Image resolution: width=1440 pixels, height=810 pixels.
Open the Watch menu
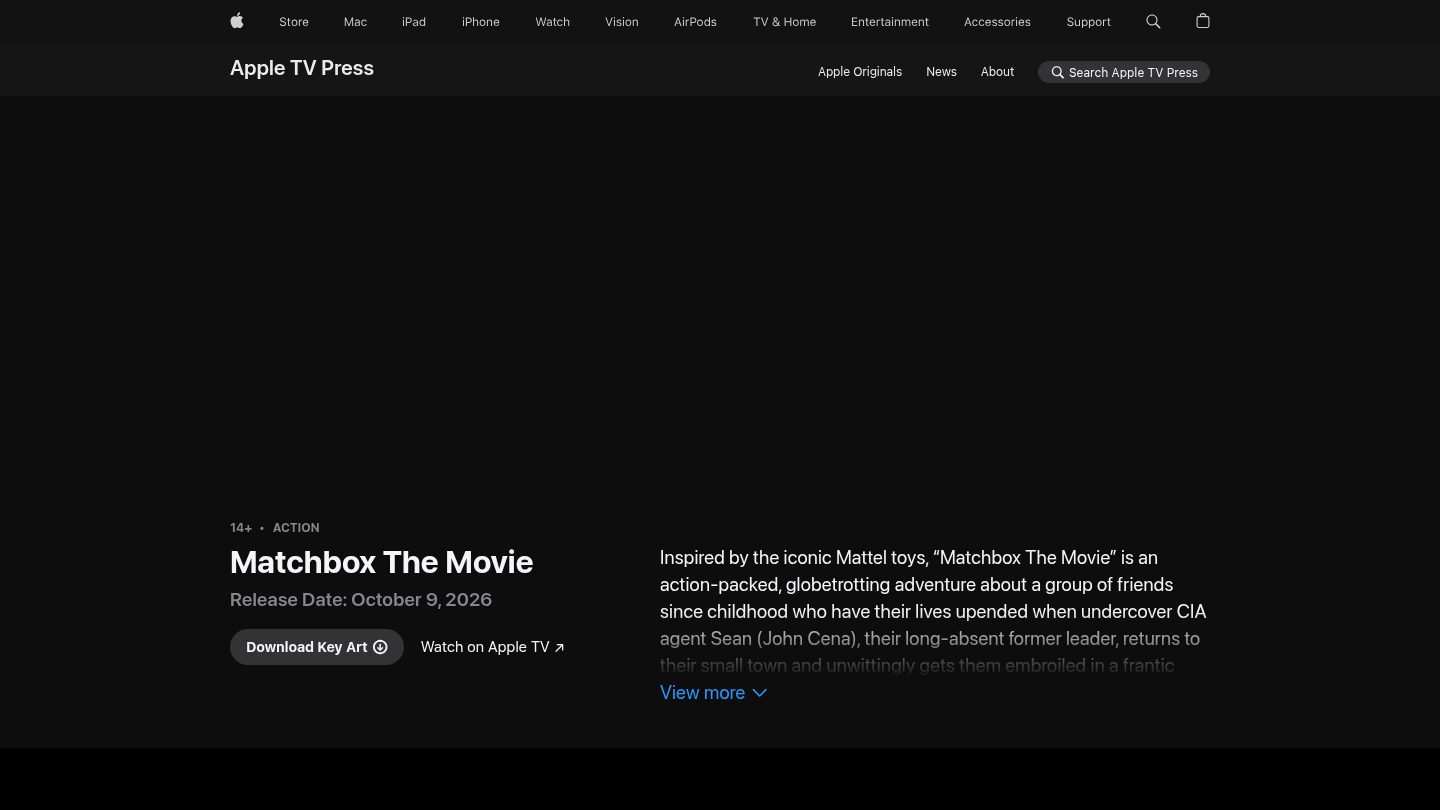point(552,22)
